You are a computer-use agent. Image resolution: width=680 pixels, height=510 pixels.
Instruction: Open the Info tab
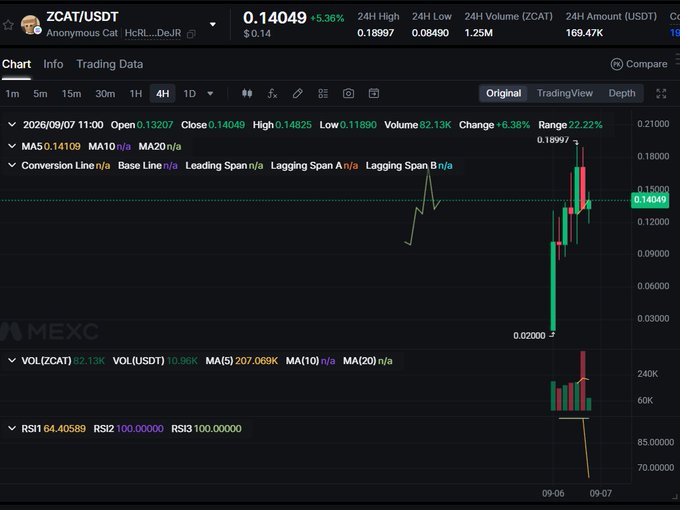(53, 64)
